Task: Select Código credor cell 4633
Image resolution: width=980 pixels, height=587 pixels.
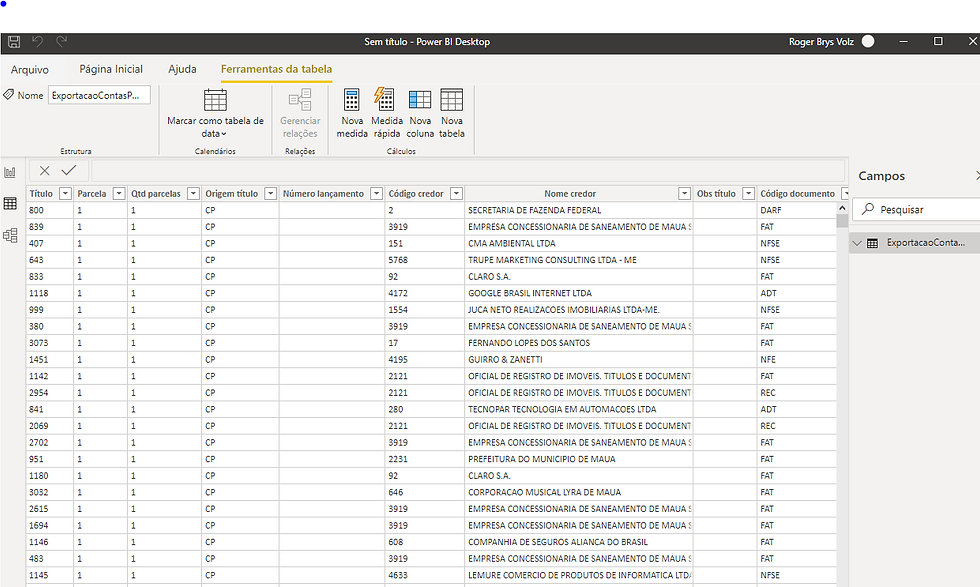Action: point(424,575)
